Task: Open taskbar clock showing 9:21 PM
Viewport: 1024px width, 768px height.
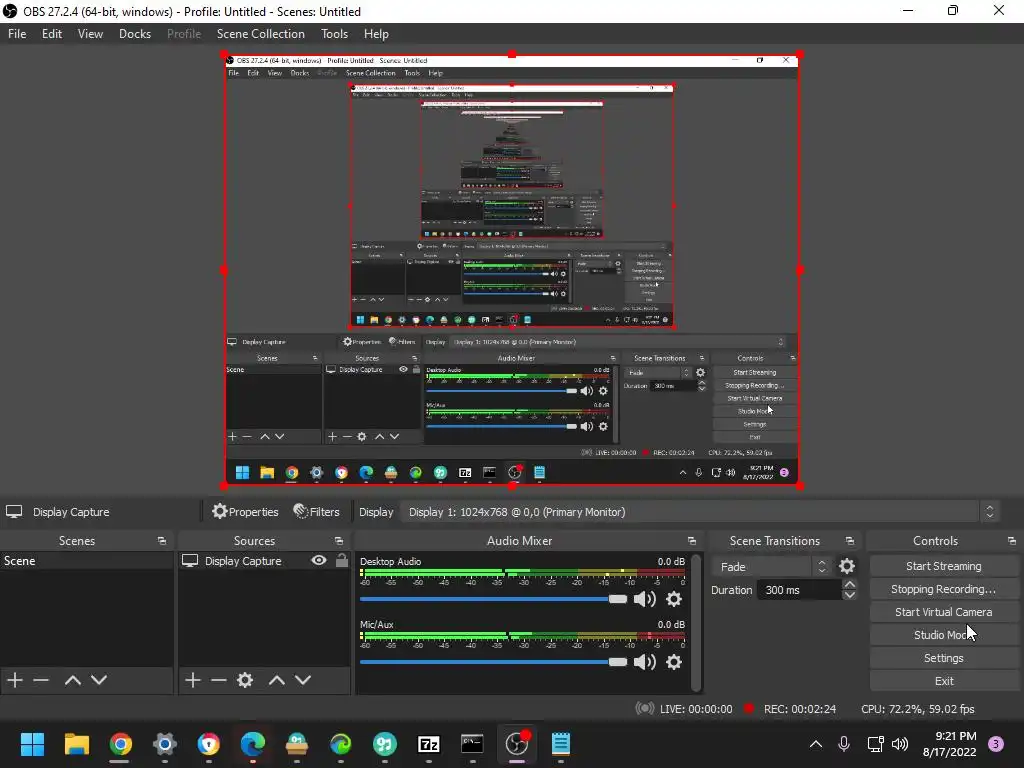Action: pyautogui.click(x=949, y=744)
